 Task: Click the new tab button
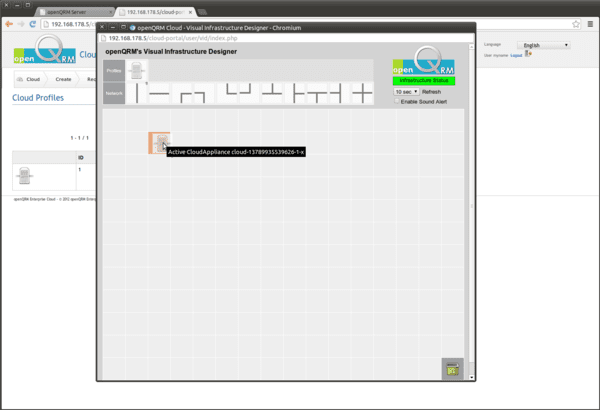pyautogui.click(x=202, y=12)
